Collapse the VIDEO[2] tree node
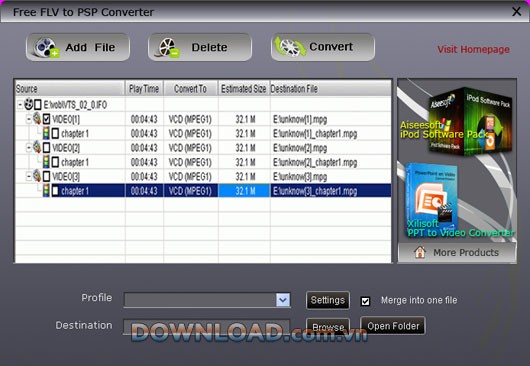Screen dimensions: 530x366 tap(29, 148)
